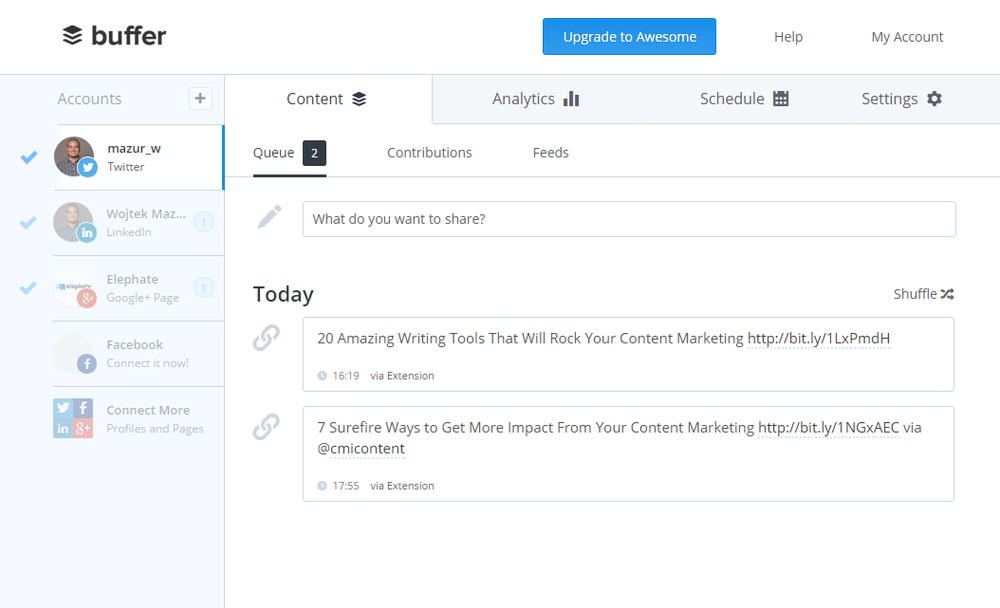Toggle checkmark for Elephate Google+ Page

28,288
